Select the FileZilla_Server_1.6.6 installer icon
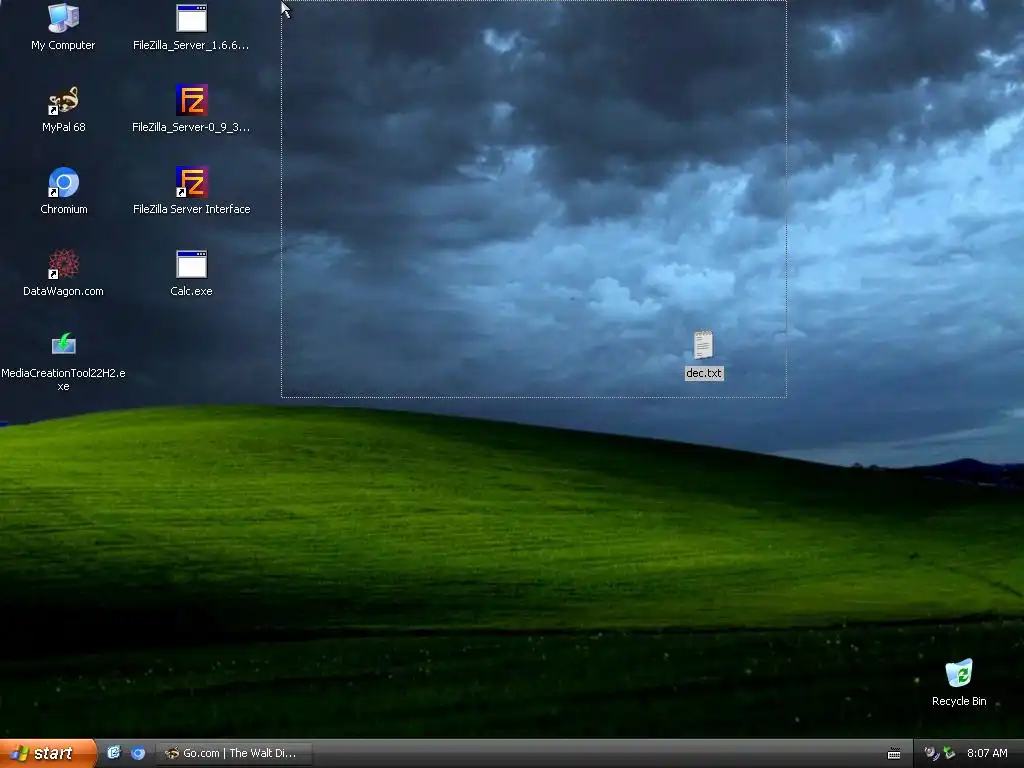1024x768 pixels. point(191,18)
